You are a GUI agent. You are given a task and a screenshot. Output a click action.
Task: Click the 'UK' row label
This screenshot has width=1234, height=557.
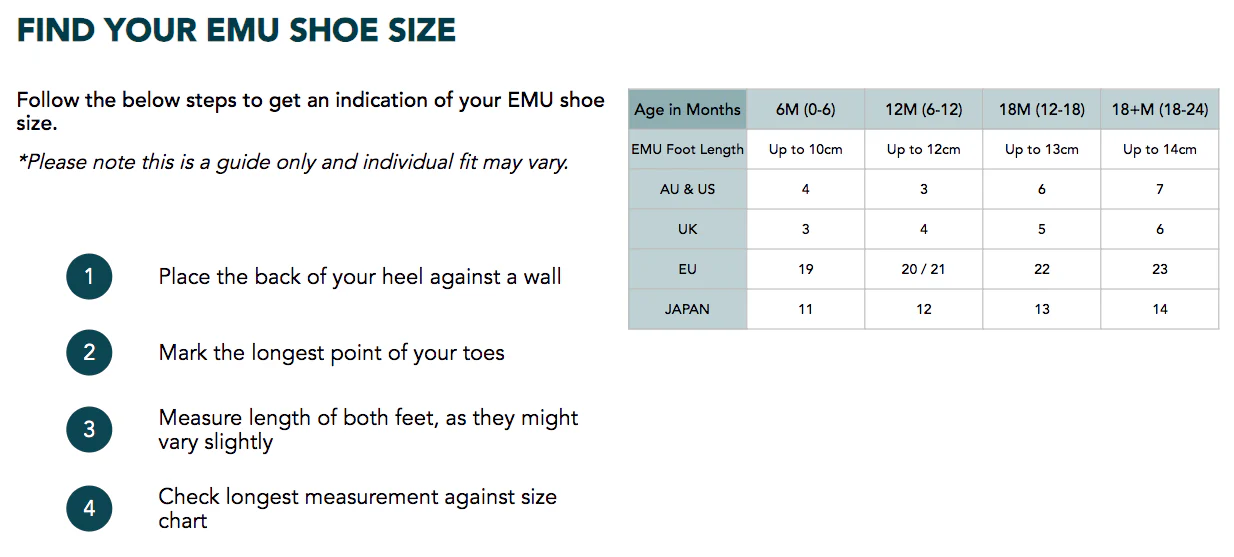point(687,229)
